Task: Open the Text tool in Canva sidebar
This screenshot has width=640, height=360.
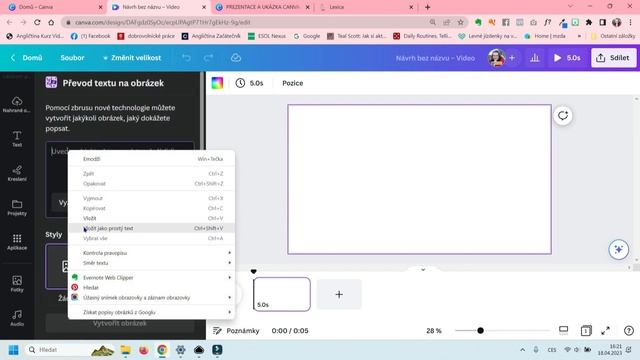Action: coord(17,139)
